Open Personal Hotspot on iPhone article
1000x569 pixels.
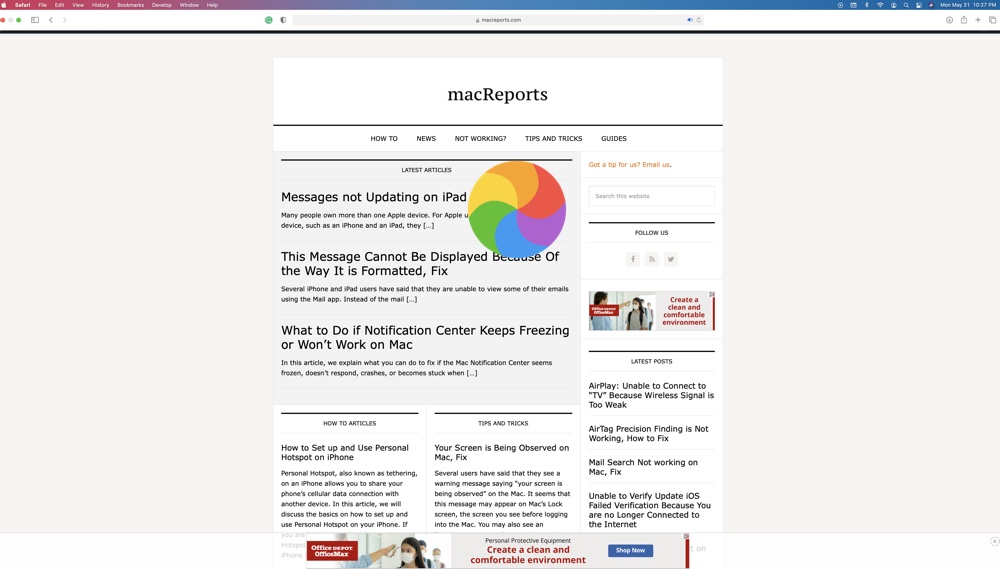(x=344, y=452)
